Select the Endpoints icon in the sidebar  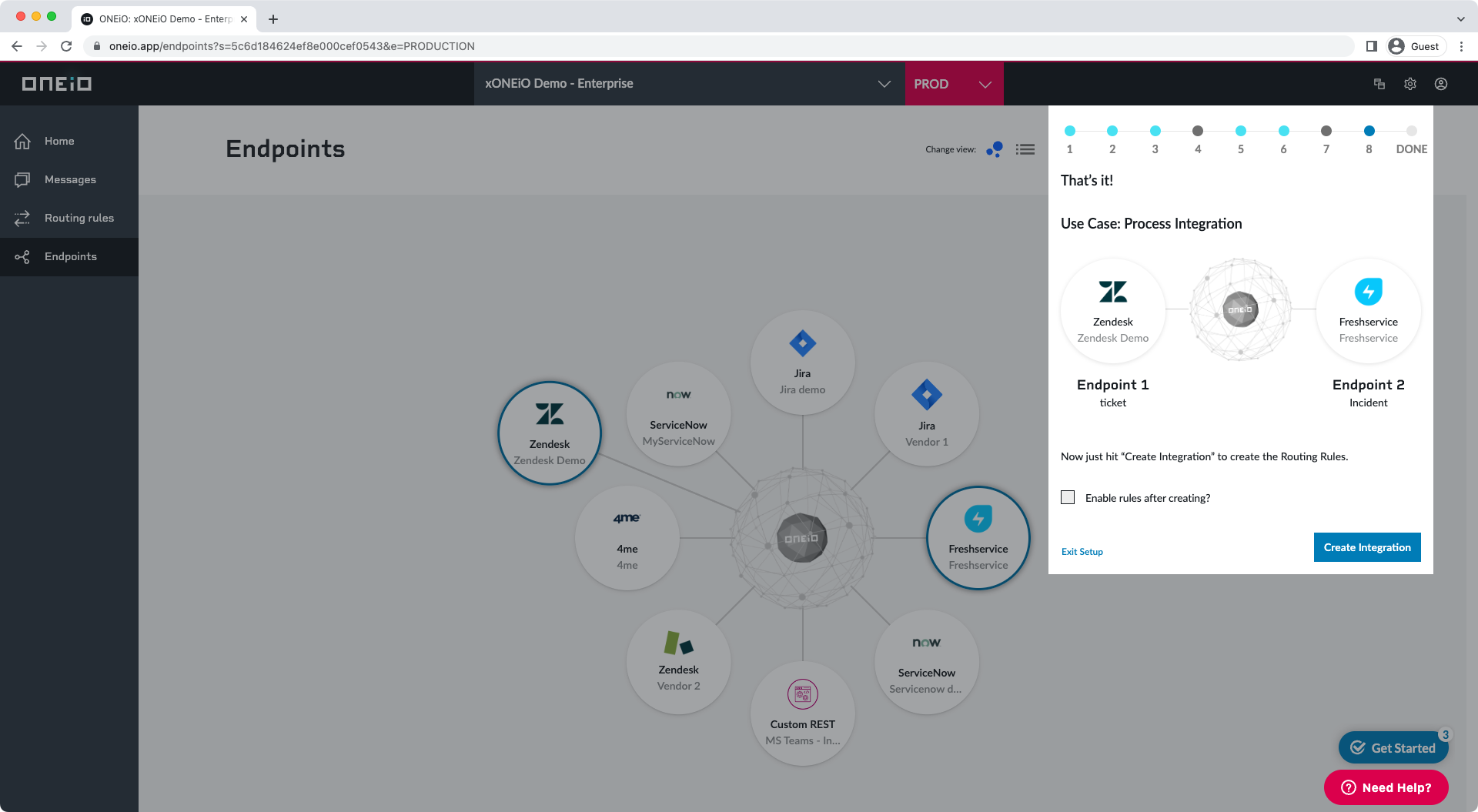click(x=23, y=256)
